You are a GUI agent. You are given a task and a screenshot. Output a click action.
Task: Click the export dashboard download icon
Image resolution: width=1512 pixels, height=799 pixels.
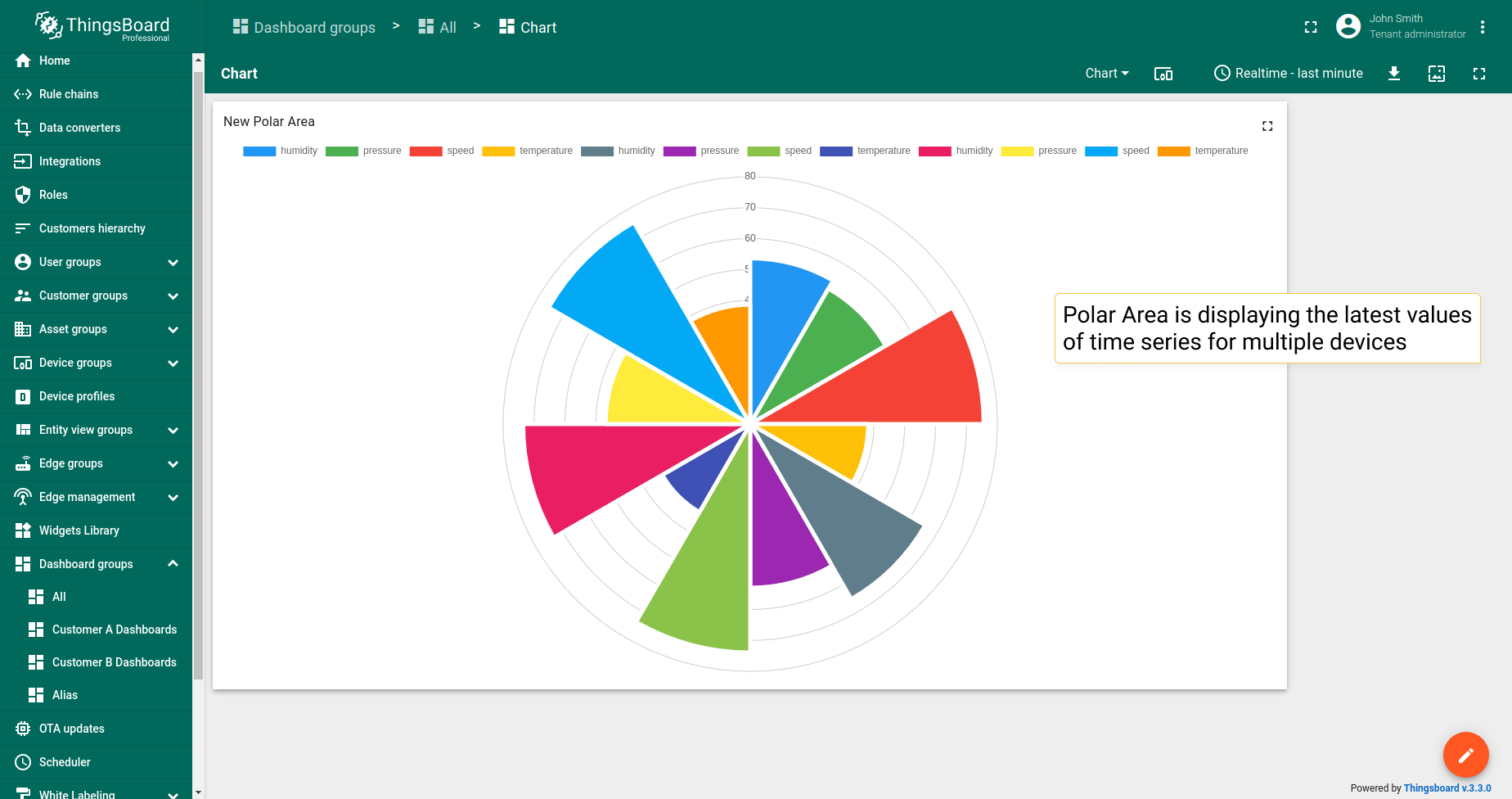tap(1394, 74)
